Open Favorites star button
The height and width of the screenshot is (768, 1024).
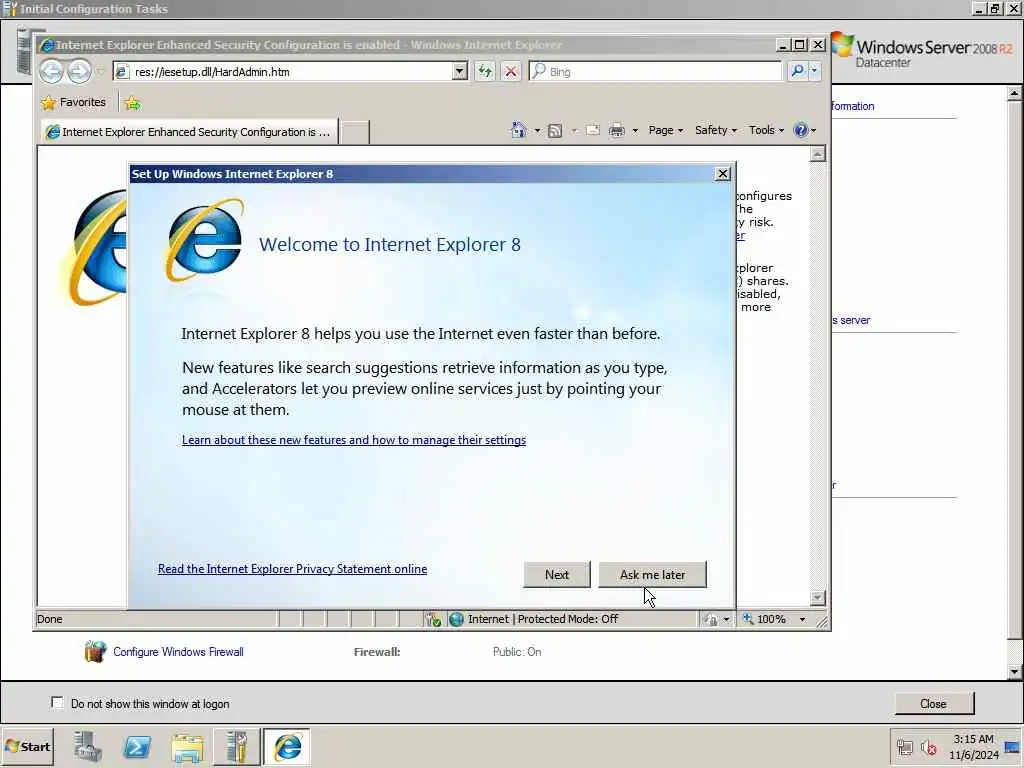coord(73,103)
